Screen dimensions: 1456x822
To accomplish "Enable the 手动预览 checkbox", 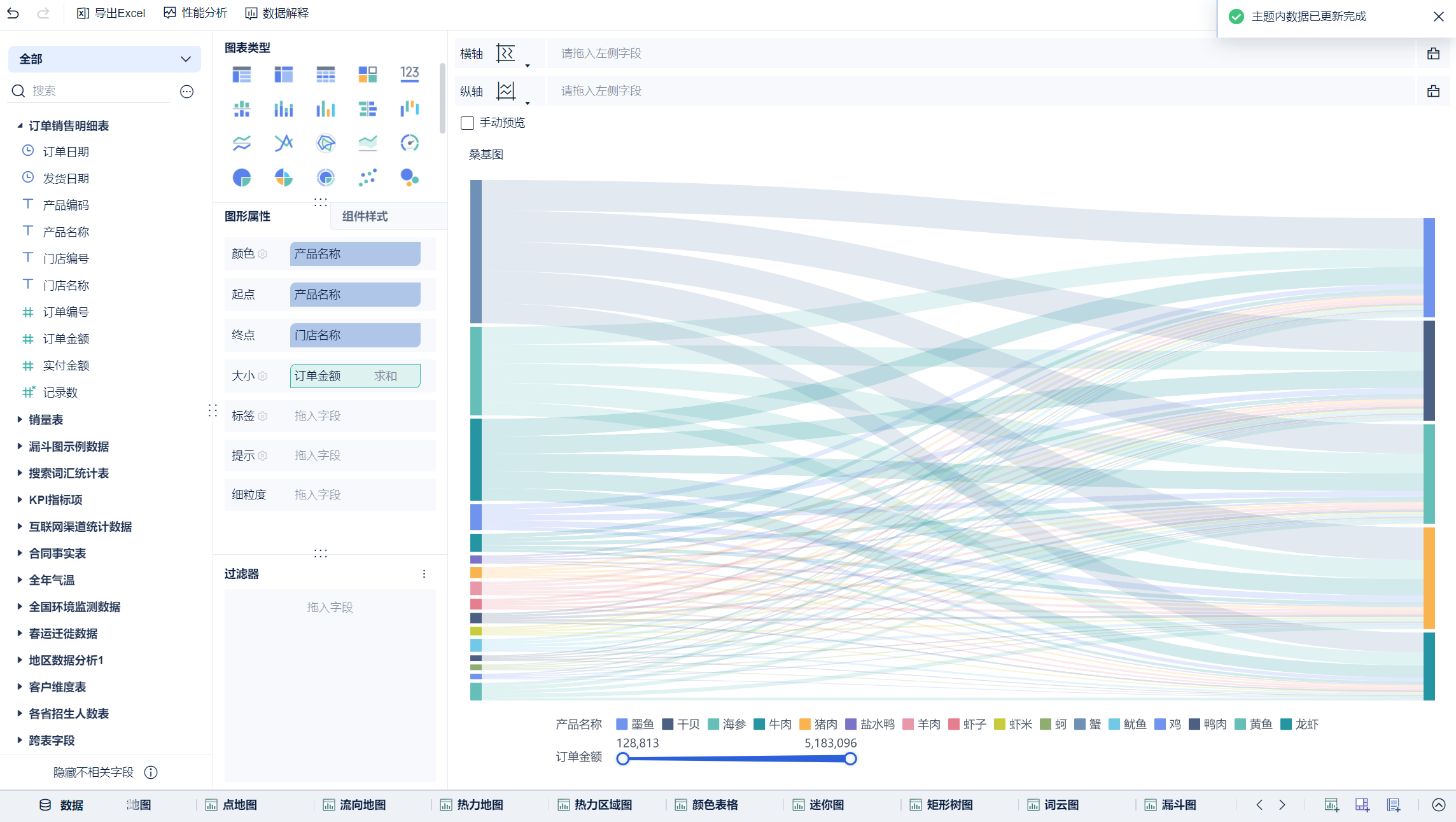I will click(468, 123).
